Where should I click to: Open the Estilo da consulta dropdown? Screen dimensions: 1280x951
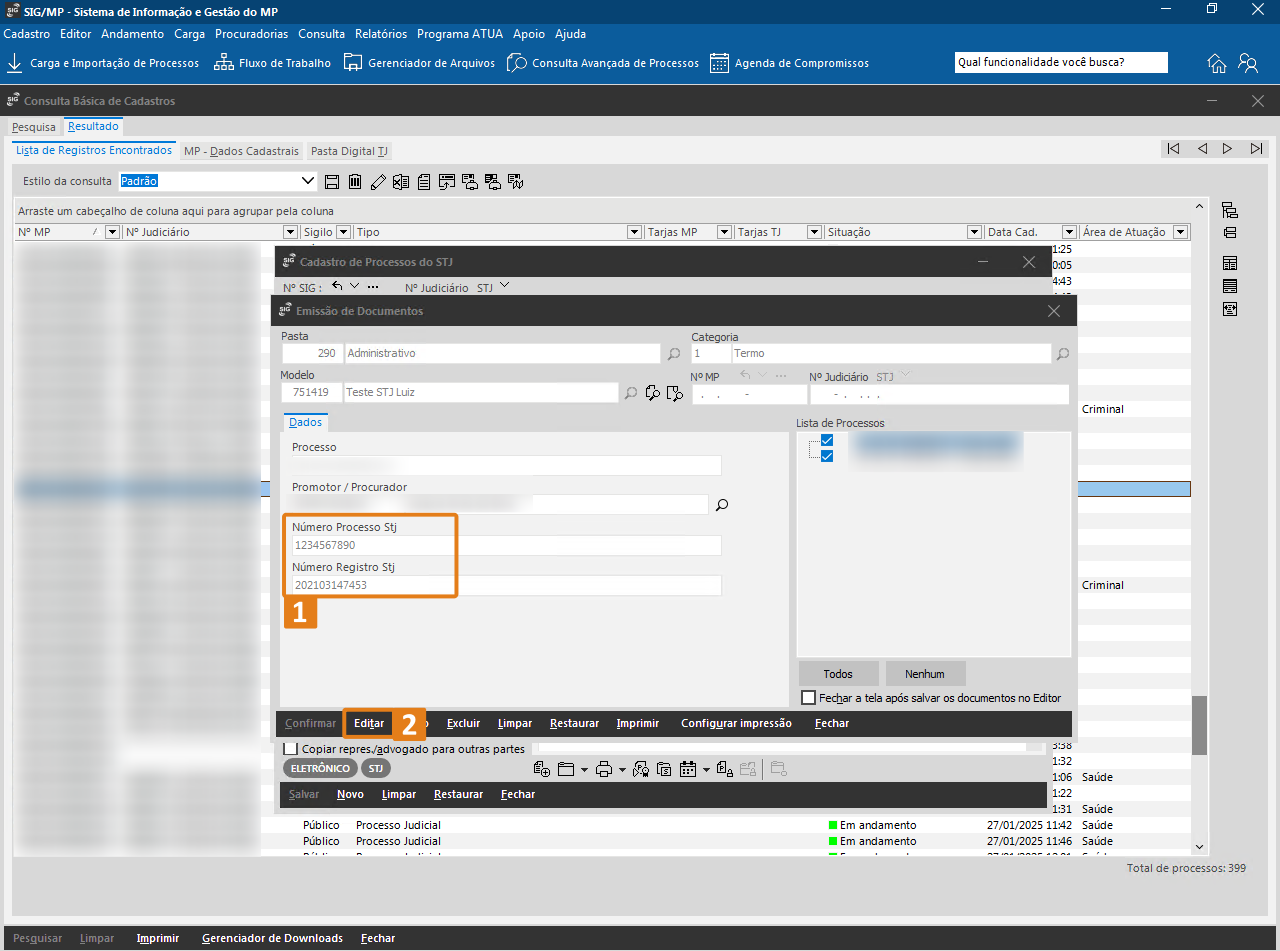(308, 182)
